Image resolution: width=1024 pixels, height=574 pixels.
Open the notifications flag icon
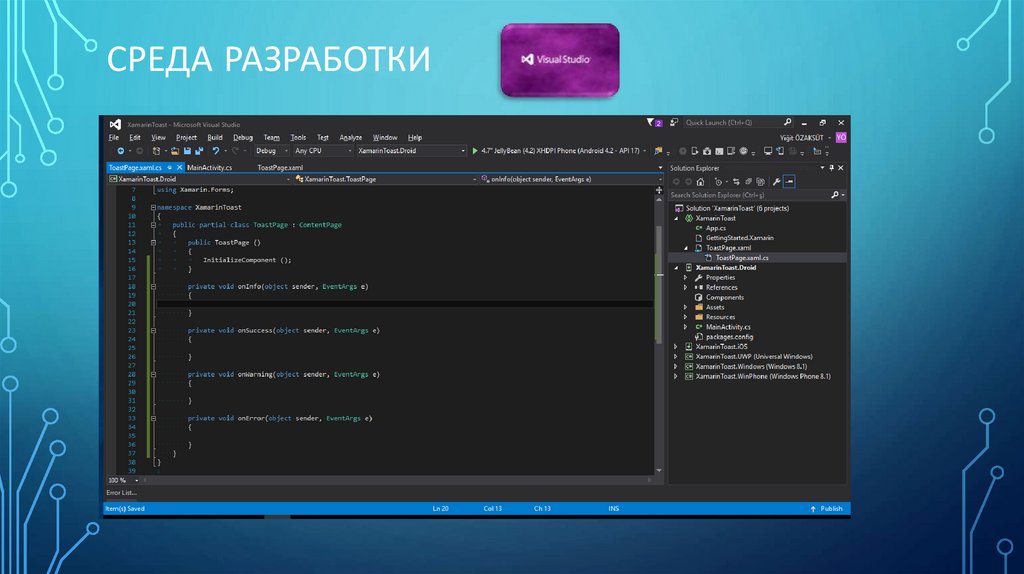click(x=651, y=122)
